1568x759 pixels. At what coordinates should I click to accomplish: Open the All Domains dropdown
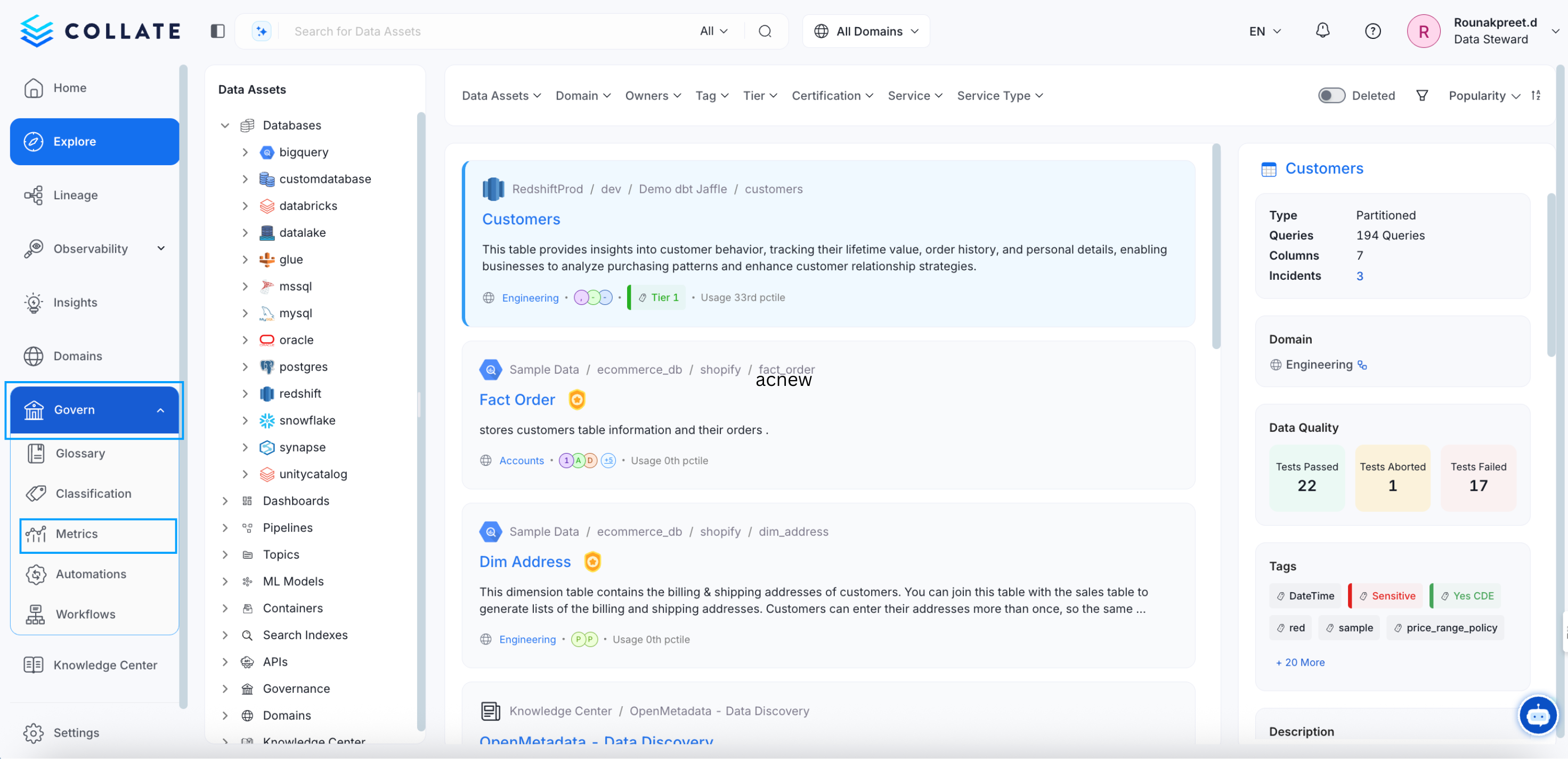[866, 31]
